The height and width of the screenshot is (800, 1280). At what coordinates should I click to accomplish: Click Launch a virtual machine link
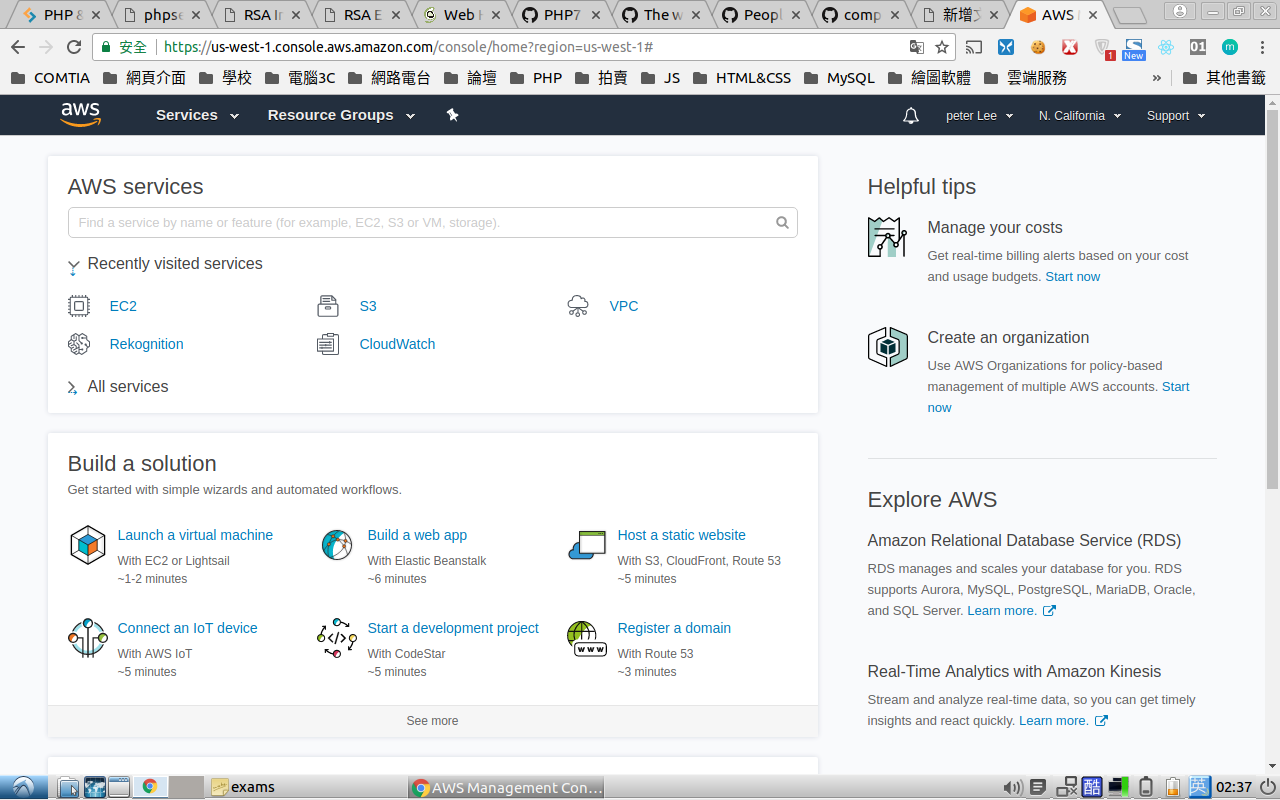tap(195, 535)
